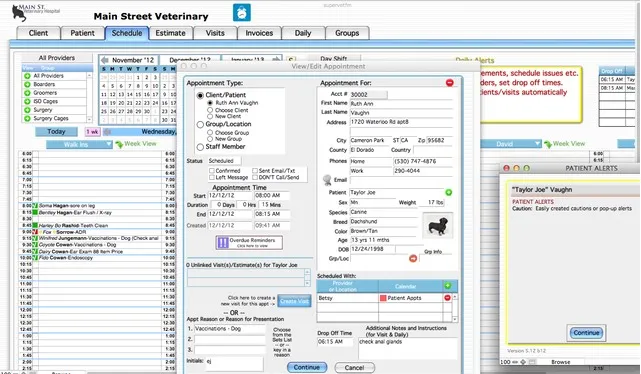Click the Day Shift button
The height and width of the screenshot is (374, 641).
click(x=334, y=59)
